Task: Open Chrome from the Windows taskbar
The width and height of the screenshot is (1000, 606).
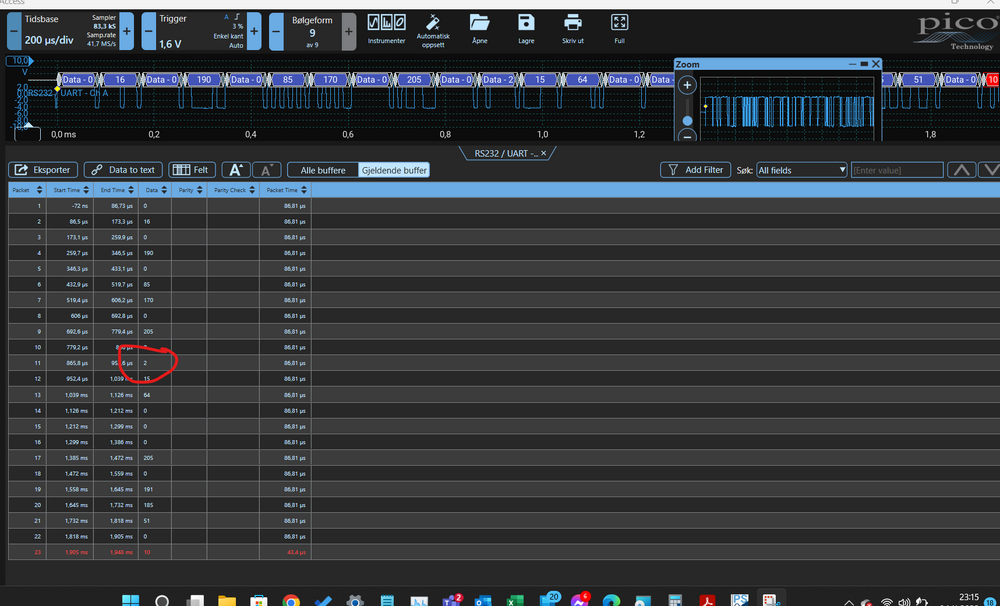Action: click(290, 601)
